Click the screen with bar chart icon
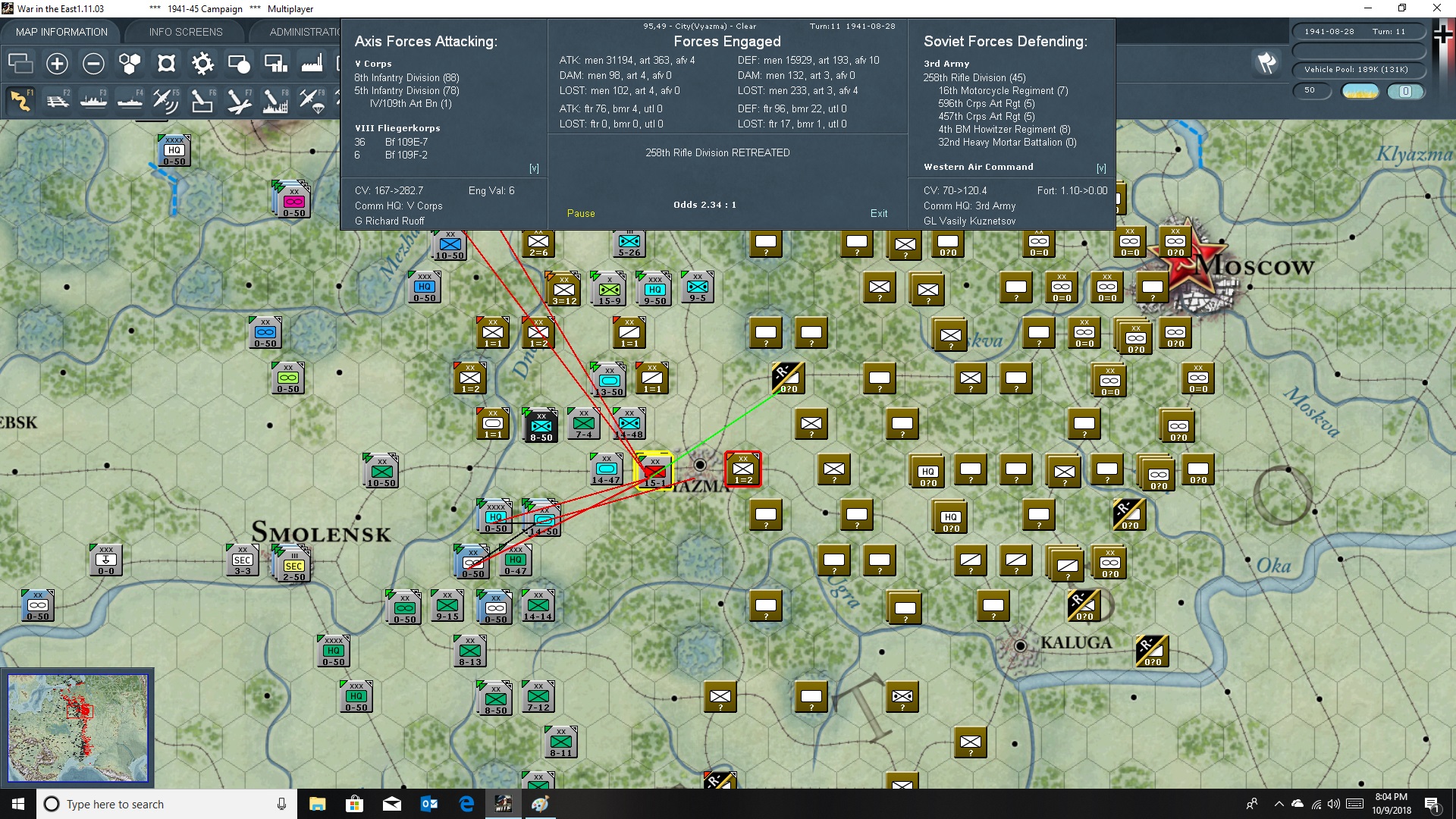Image resolution: width=1456 pixels, height=819 pixels. pos(275,64)
